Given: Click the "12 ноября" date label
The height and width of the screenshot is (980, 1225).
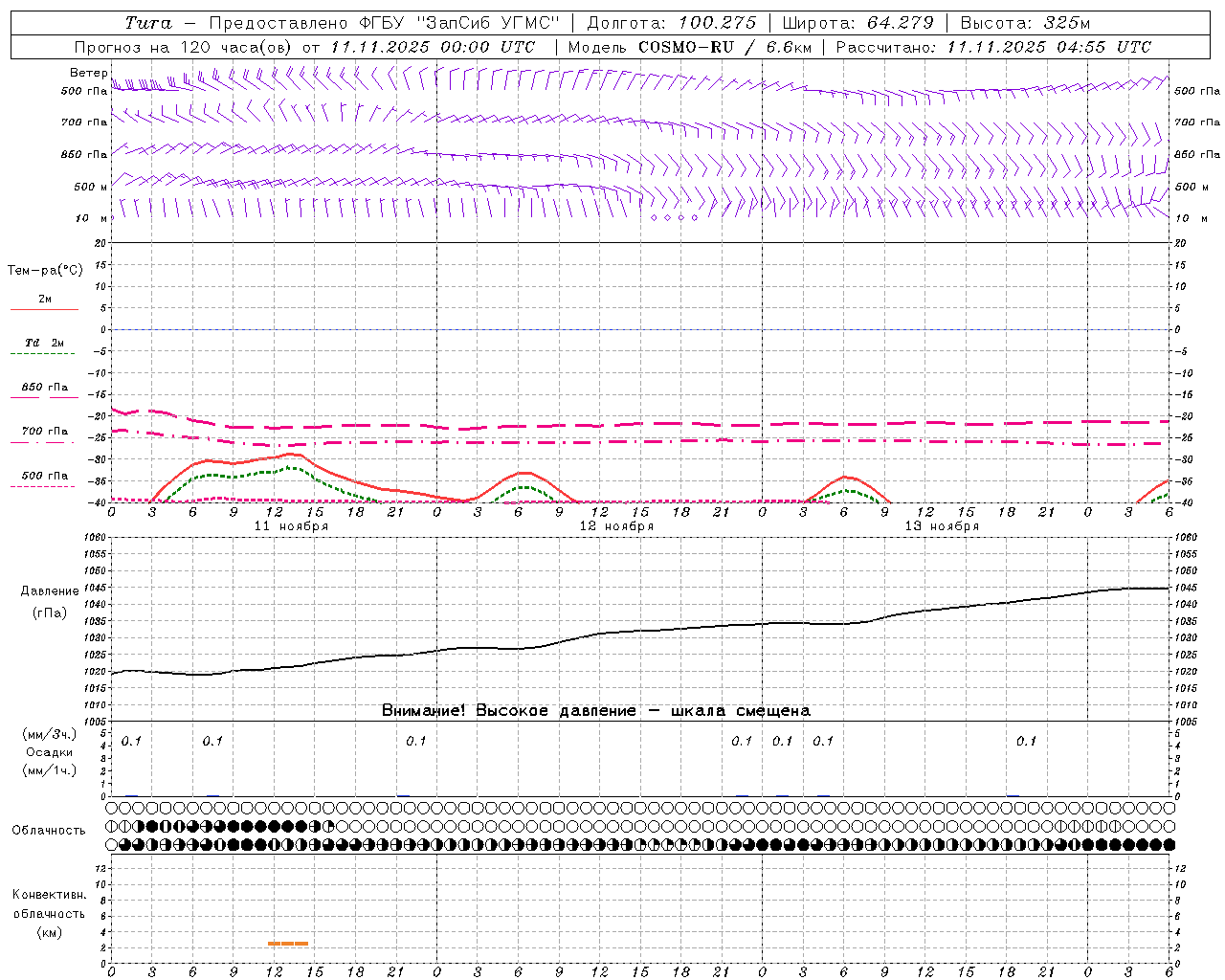Looking at the screenshot, I should (616, 526).
